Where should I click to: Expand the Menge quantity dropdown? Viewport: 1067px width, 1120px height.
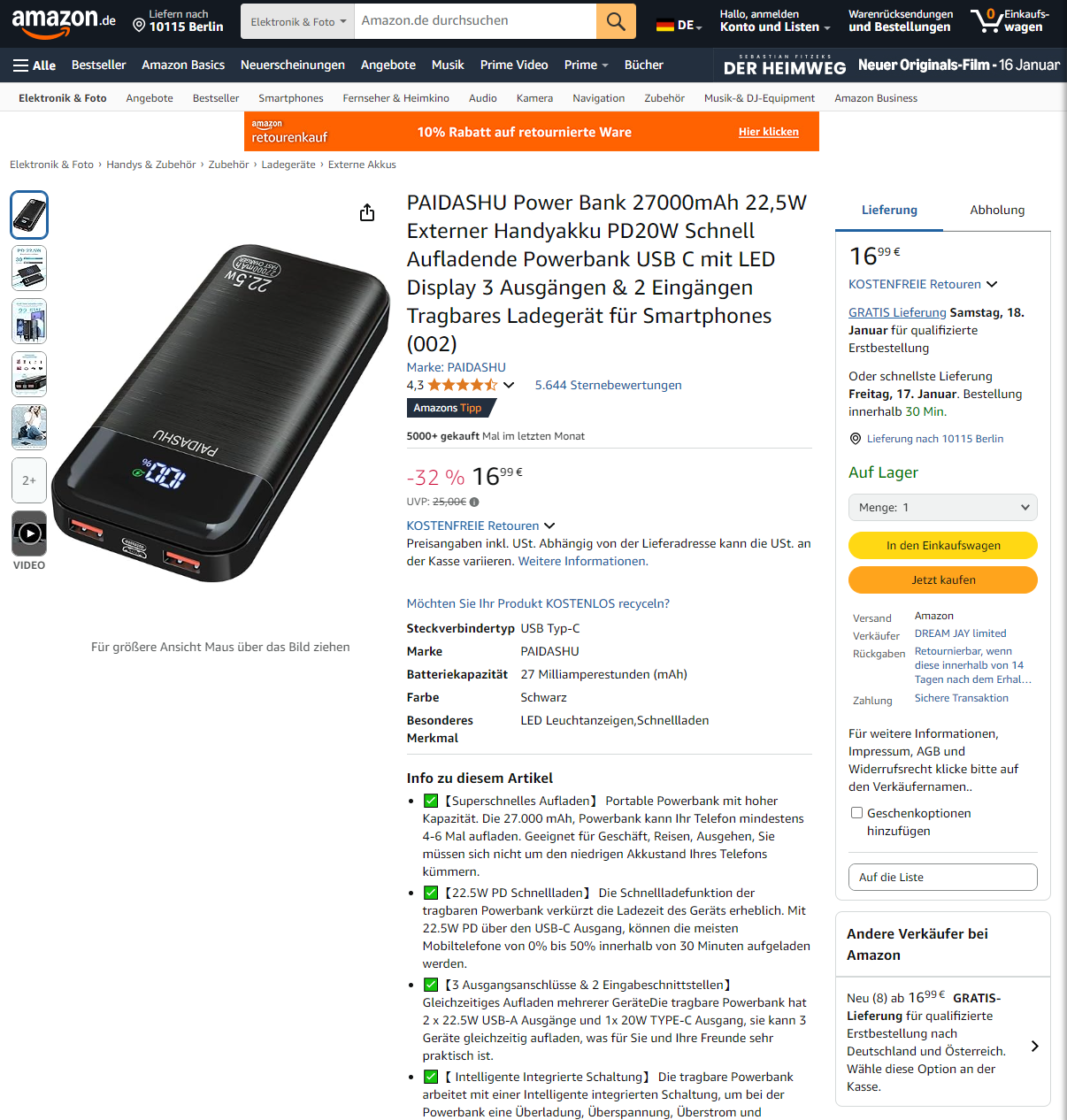[x=943, y=508]
